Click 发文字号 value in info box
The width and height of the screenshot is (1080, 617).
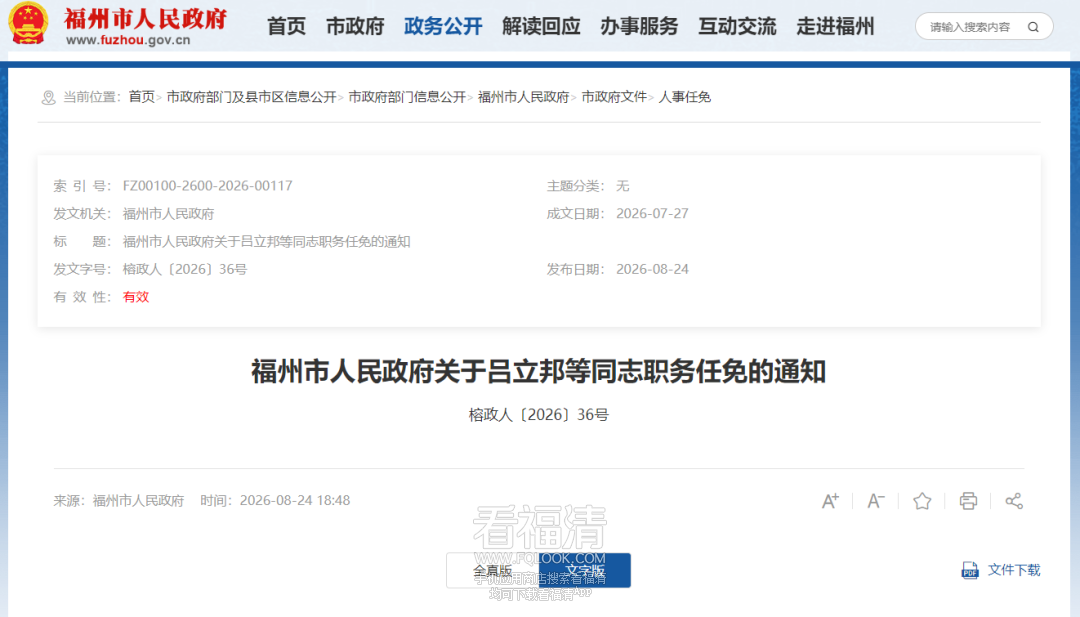185,269
